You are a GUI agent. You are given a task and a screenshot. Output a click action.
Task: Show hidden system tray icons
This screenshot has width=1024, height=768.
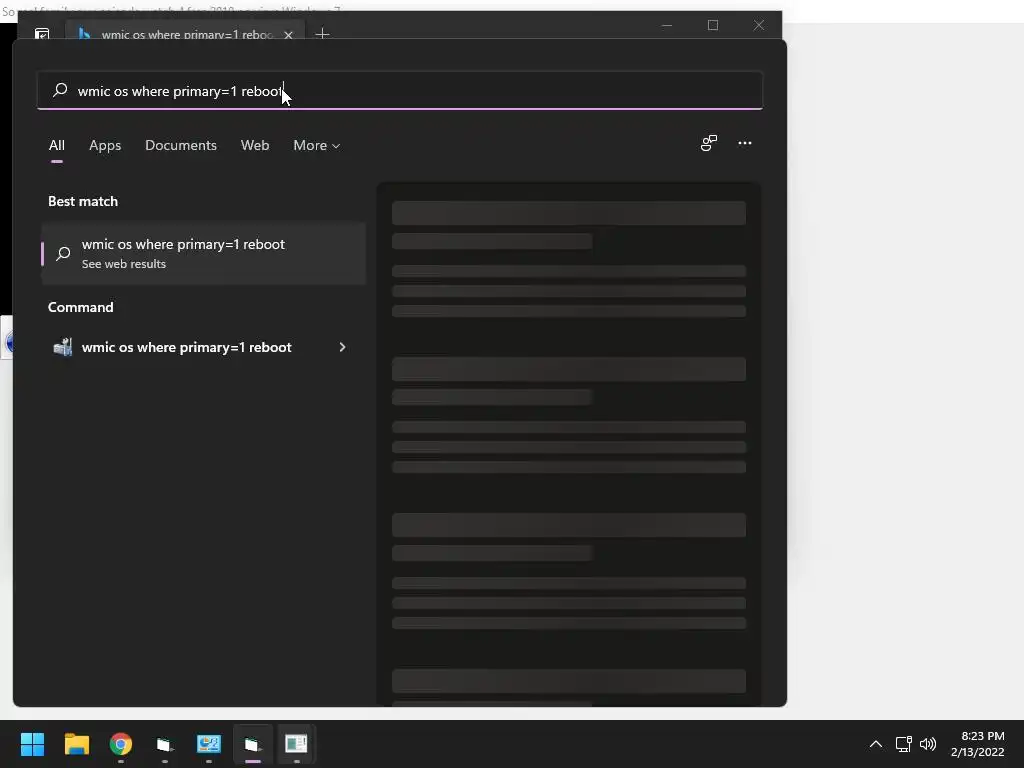pyautogui.click(x=876, y=744)
